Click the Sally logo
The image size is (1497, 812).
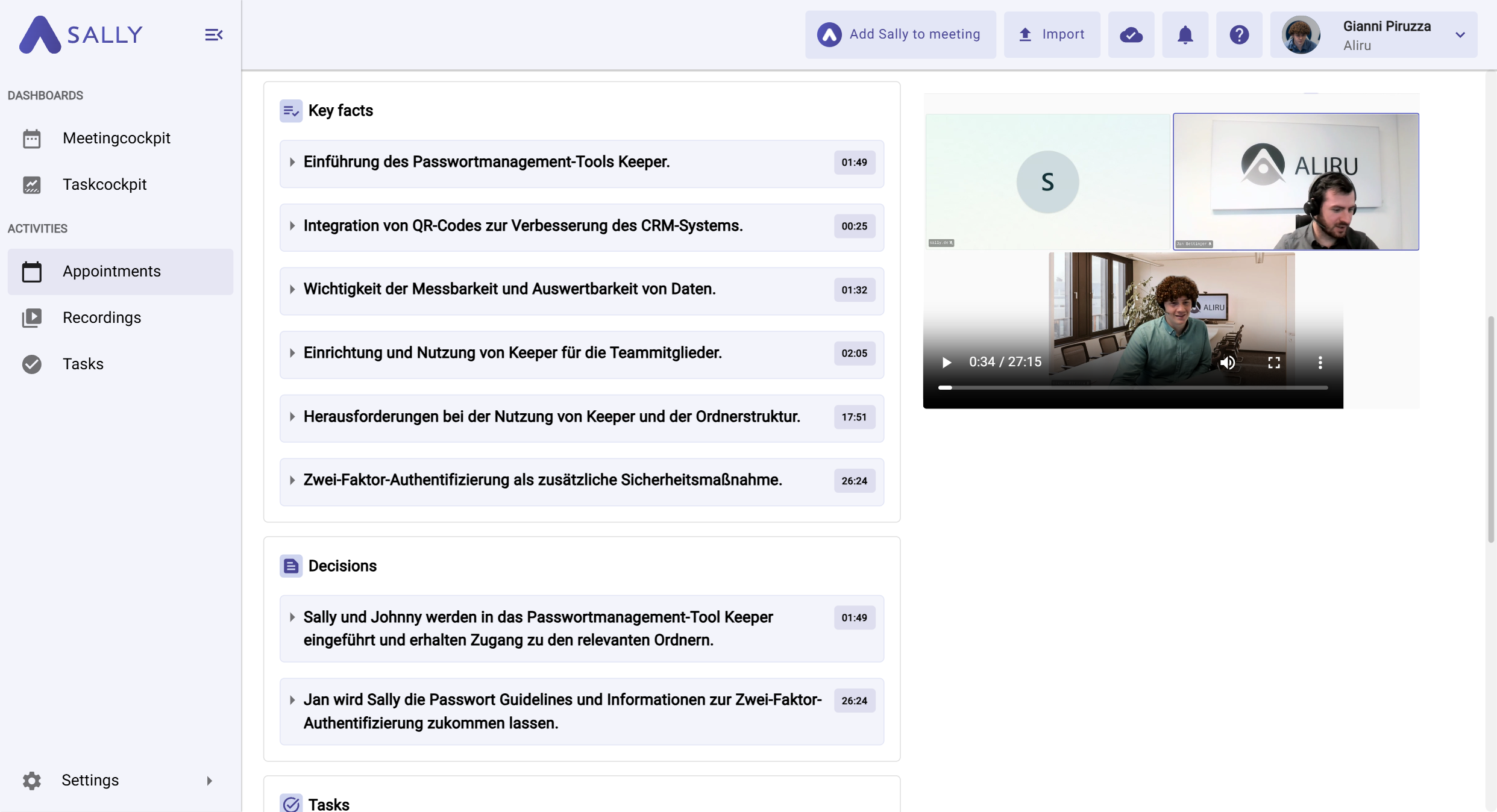point(81,35)
